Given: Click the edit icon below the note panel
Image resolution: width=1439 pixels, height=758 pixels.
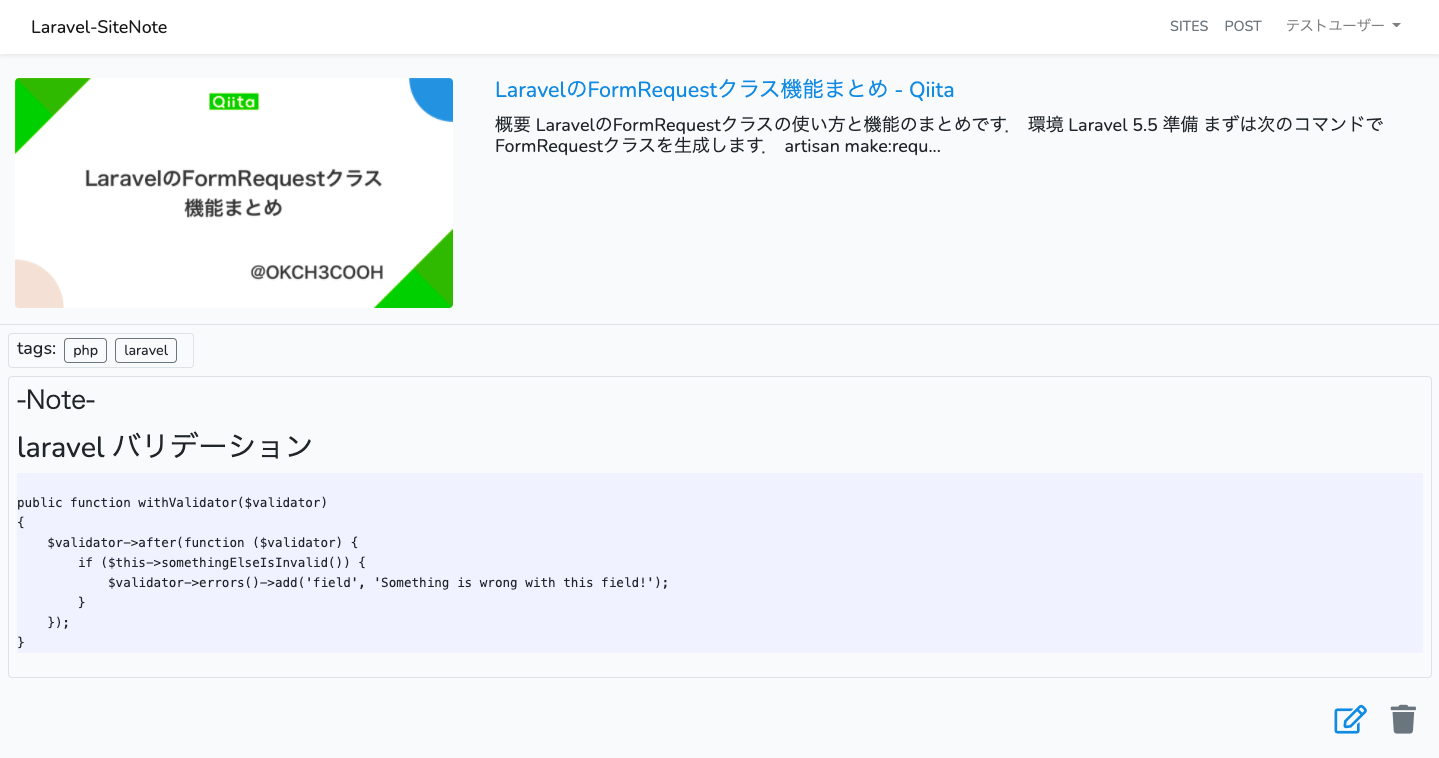Looking at the screenshot, I should tap(1350, 719).
